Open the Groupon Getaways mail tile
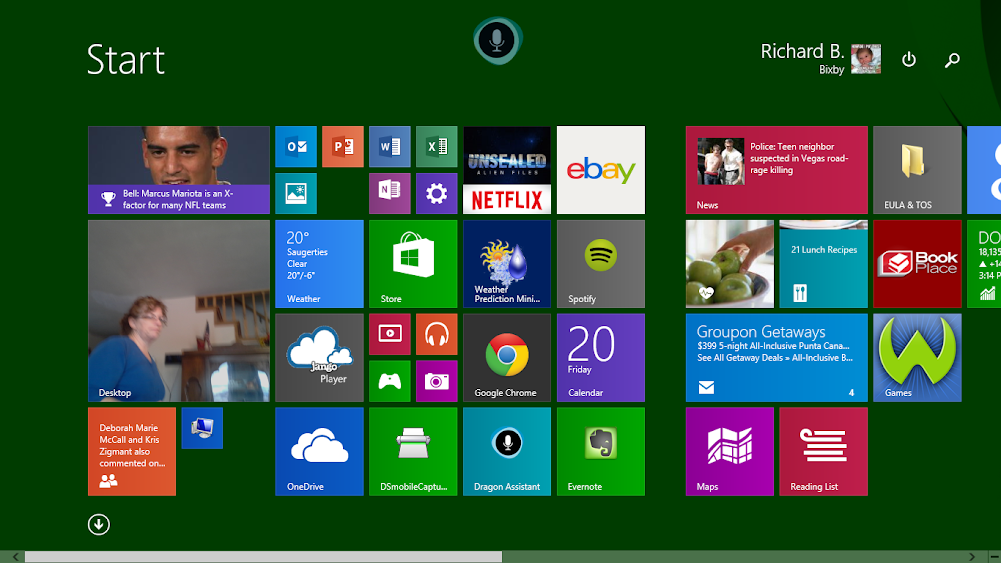Viewport: 1001px width, 563px height. pyautogui.click(x=776, y=357)
